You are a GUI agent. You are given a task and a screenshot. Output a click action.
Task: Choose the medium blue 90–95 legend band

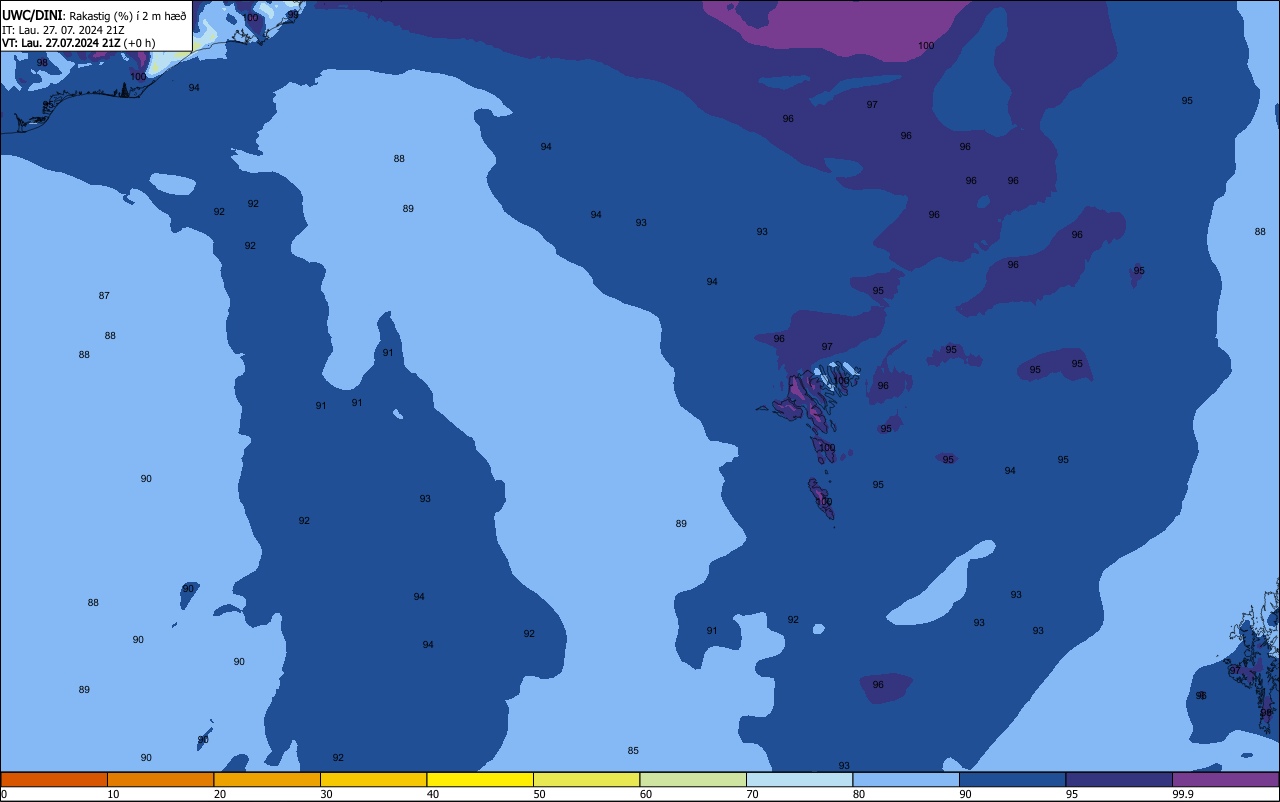pos(1012,779)
